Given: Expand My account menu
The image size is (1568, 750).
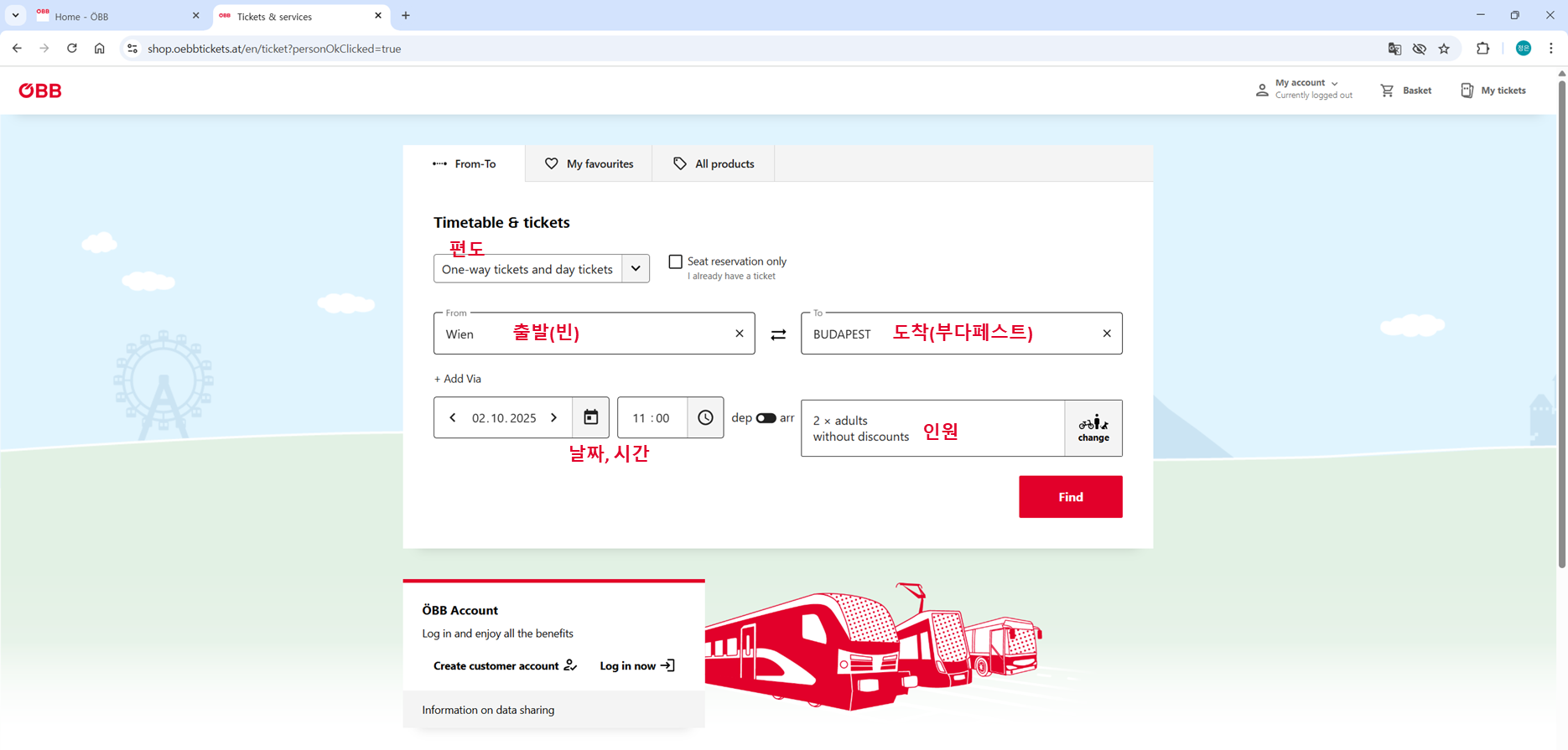Looking at the screenshot, I should pyautogui.click(x=1304, y=89).
